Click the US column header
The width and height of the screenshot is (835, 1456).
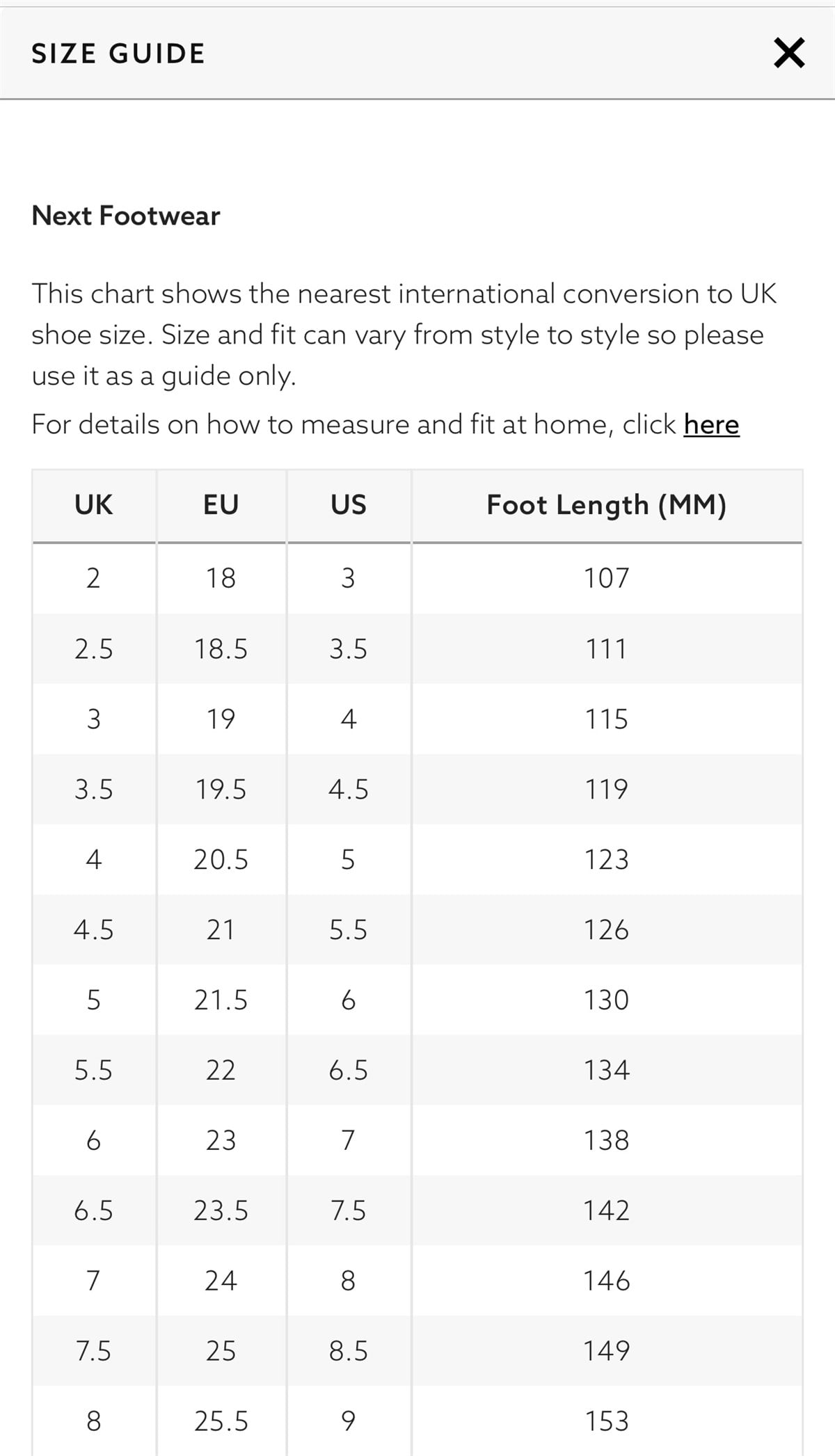point(348,505)
